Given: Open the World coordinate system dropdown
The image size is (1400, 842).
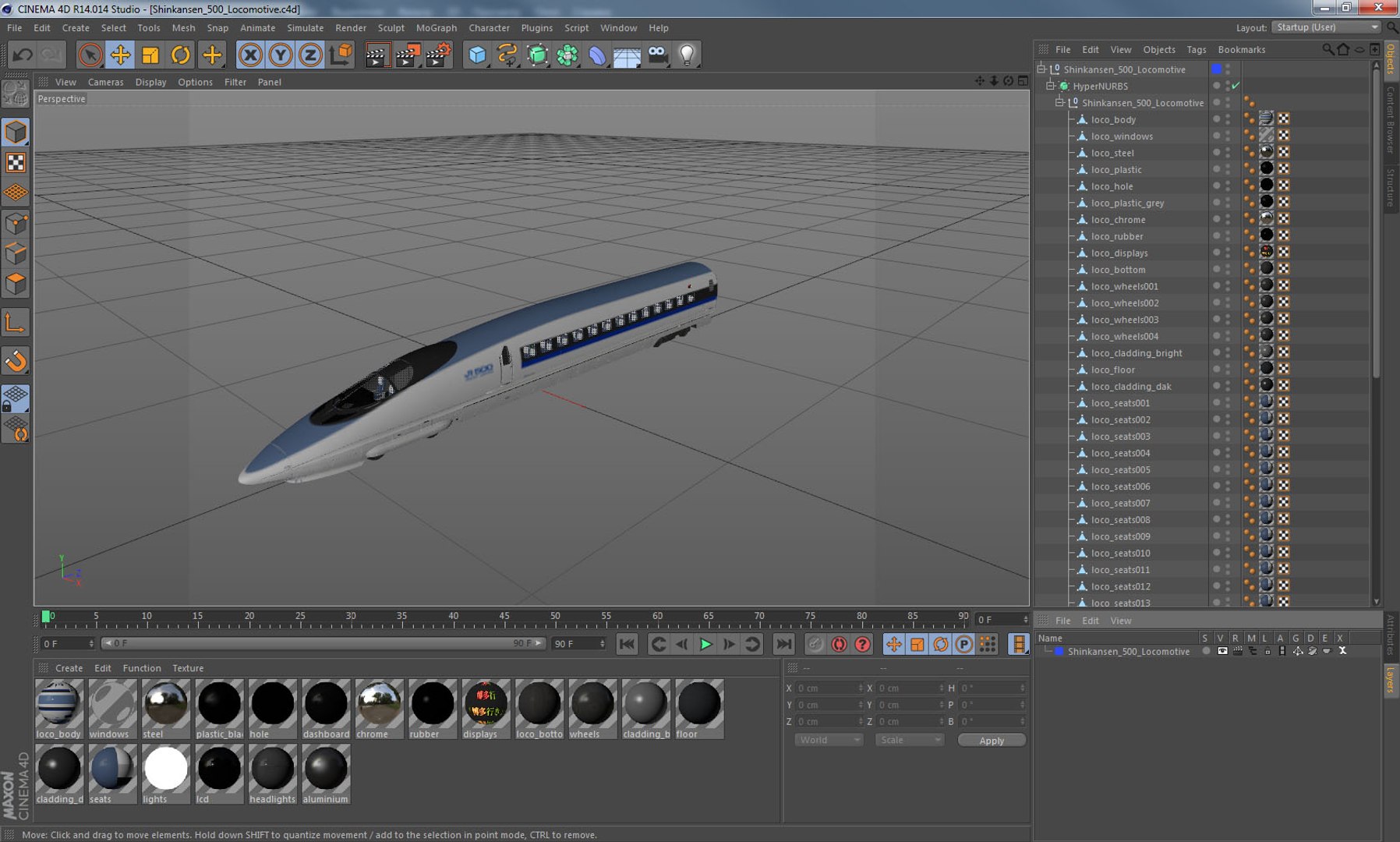Looking at the screenshot, I should 829,740.
